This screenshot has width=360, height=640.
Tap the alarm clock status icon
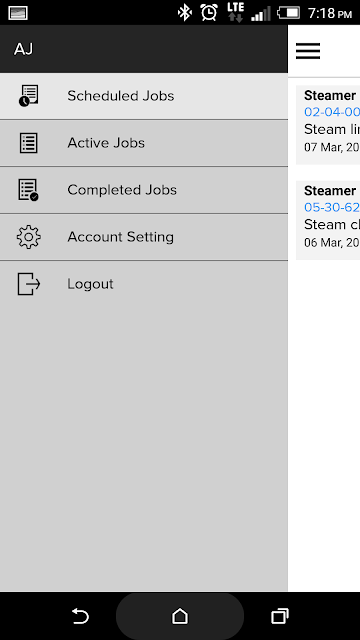pyautogui.click(x=209, y=13)
